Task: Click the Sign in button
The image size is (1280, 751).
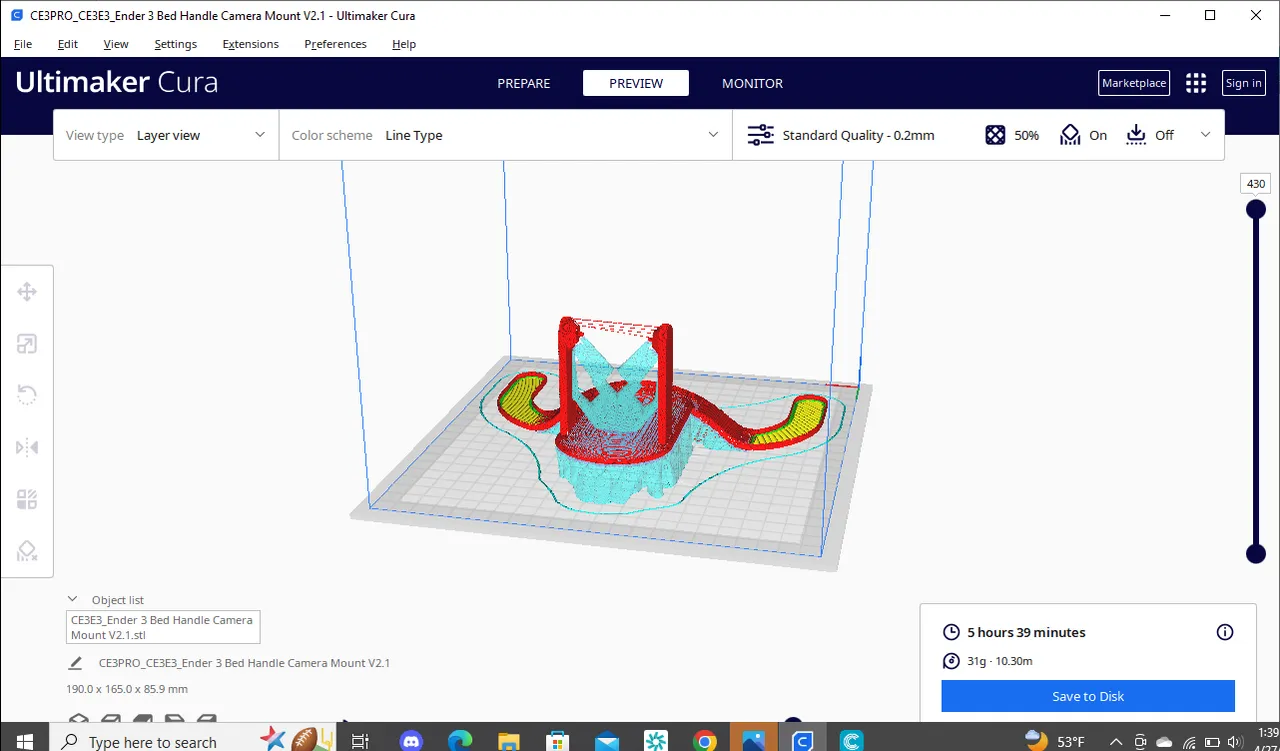Action: (x=1243, y=83)
